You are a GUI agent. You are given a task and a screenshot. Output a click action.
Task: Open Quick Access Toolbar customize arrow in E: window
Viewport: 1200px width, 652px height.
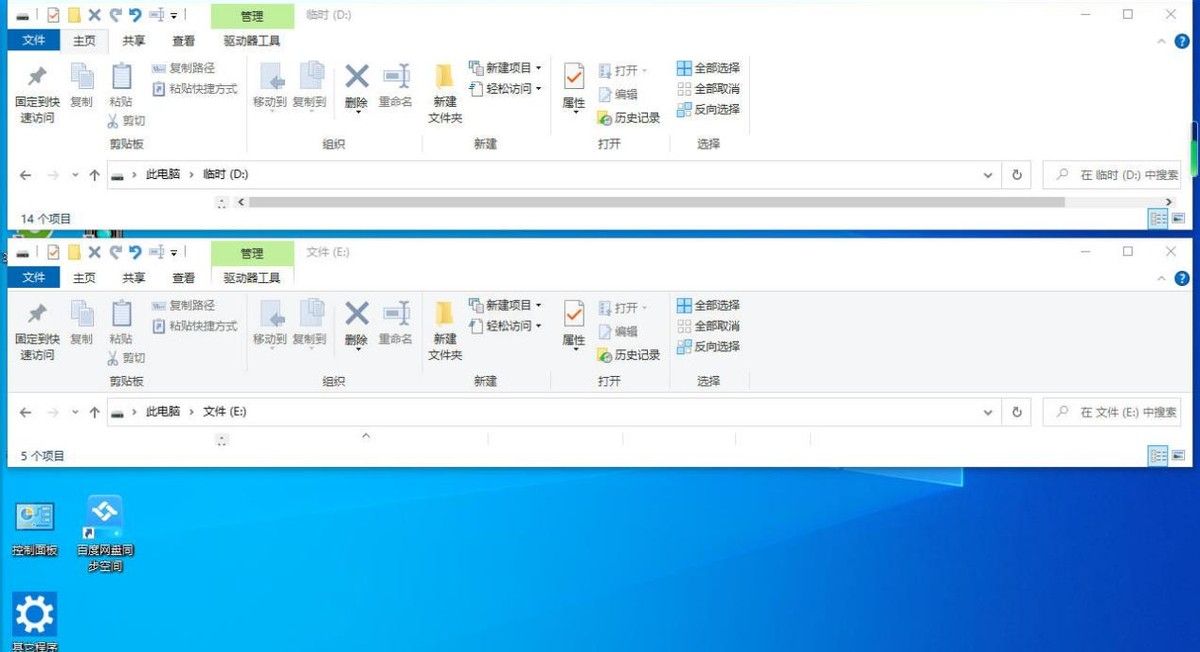coord(174,253)
